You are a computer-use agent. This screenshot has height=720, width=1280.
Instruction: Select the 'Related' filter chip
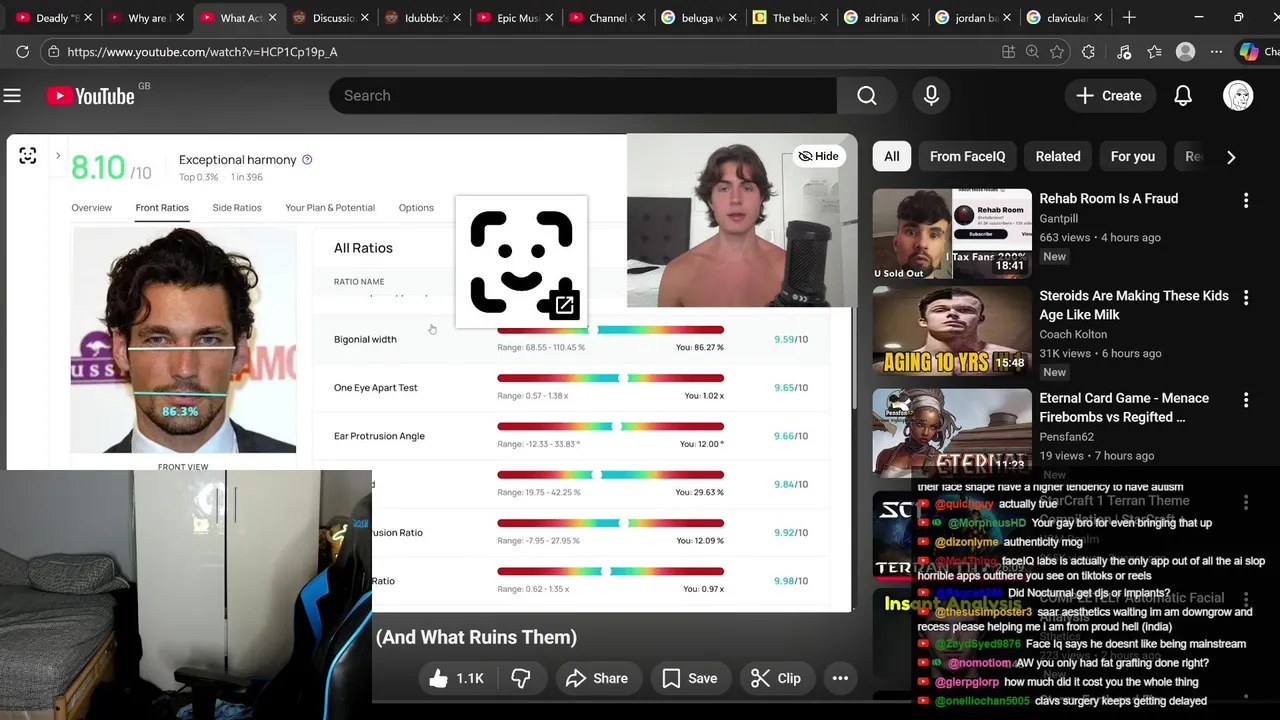1058,156
